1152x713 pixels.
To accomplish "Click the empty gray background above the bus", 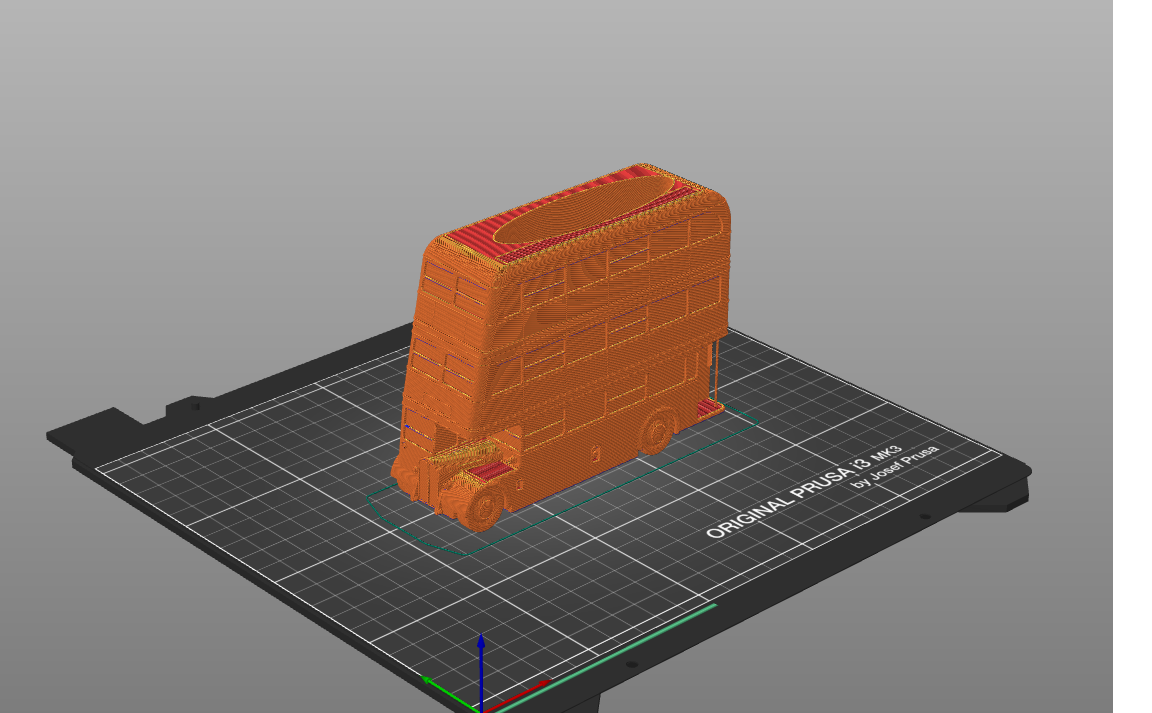I will pos(558,81).
